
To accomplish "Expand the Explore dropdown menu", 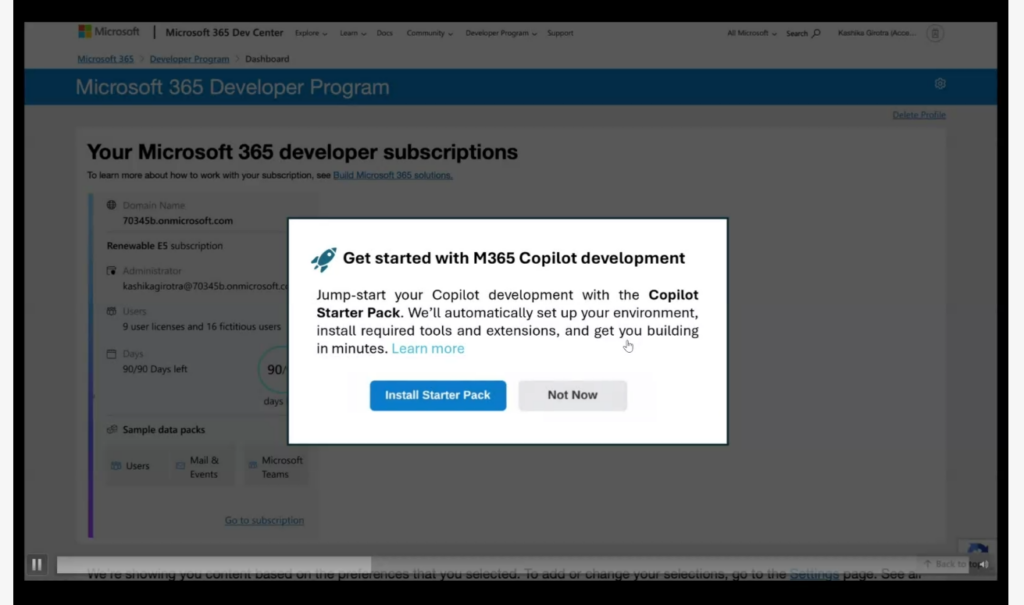I will point(311,33).
